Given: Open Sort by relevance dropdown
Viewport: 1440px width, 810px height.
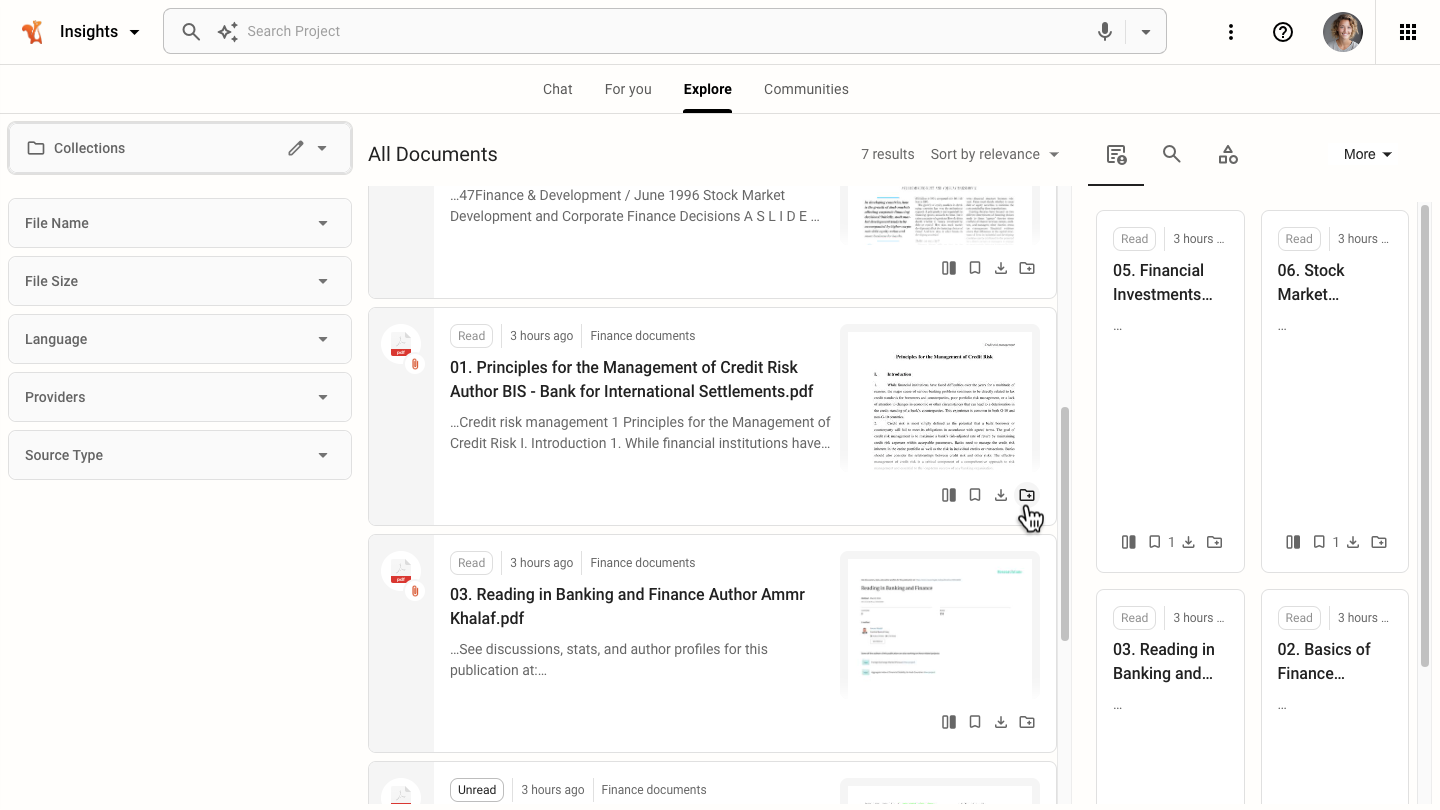Looking at the screenshot, I should pyautogui.click(x=995, y=154).
